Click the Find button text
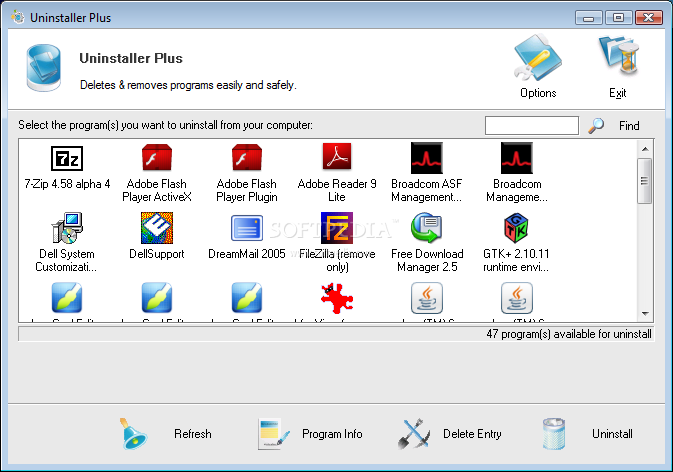Screen dimensions: 673x472 point(629,126)
